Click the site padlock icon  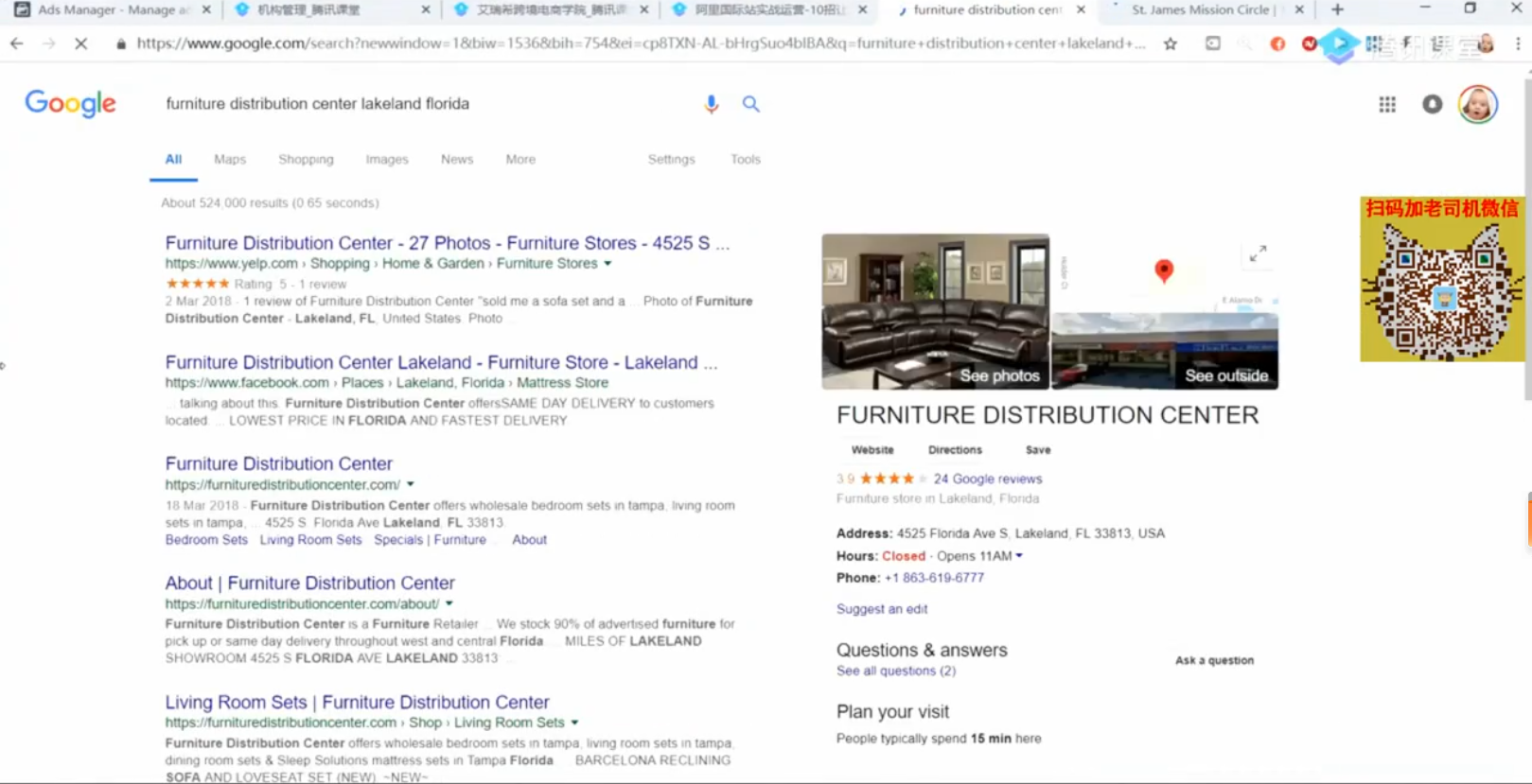point(121,44)
